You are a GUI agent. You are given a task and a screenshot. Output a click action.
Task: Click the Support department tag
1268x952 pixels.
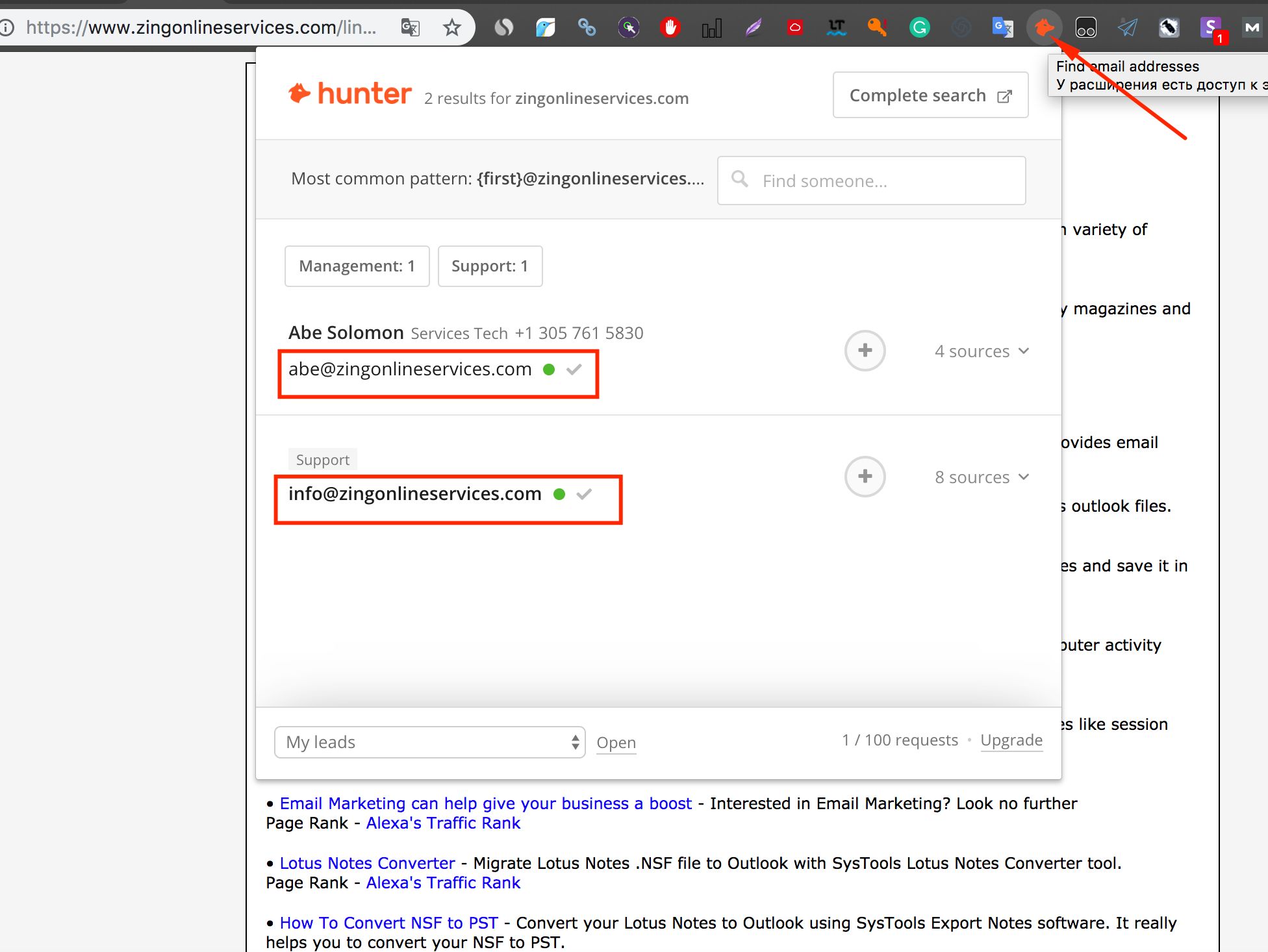(x=322, y=460)
